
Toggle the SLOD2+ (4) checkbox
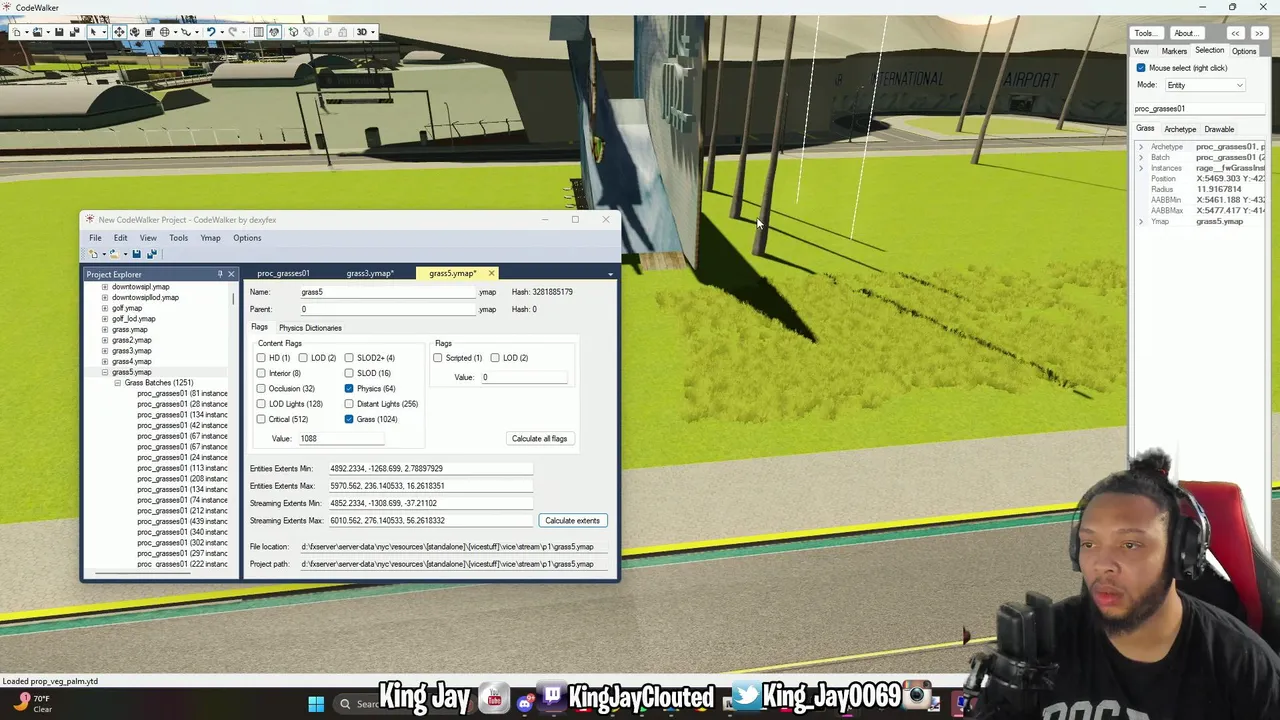(x=349, y=358)
